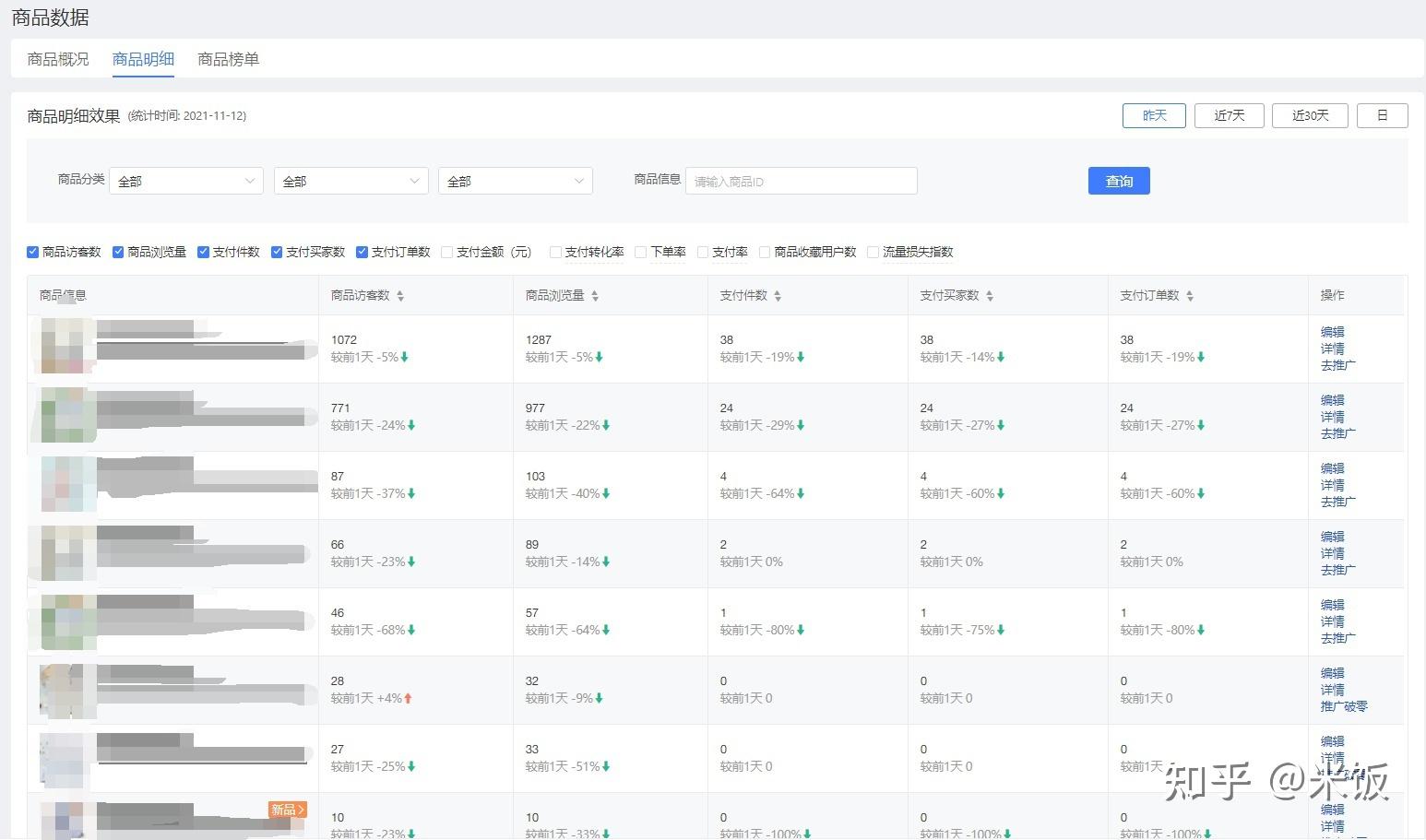Enable the 商品收藏用户数 checkbox

pyautogui.click(x=765, y=252)
